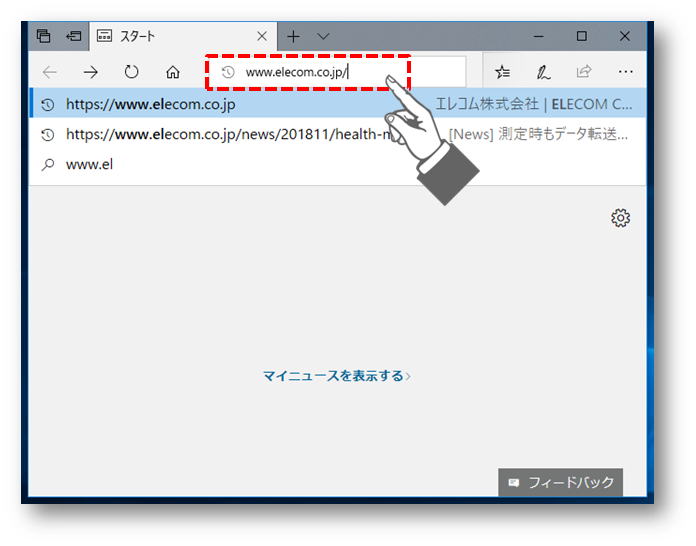Open the Settings and more ellipsis menu
696x546 pixels.
click(x=625, y=72)
